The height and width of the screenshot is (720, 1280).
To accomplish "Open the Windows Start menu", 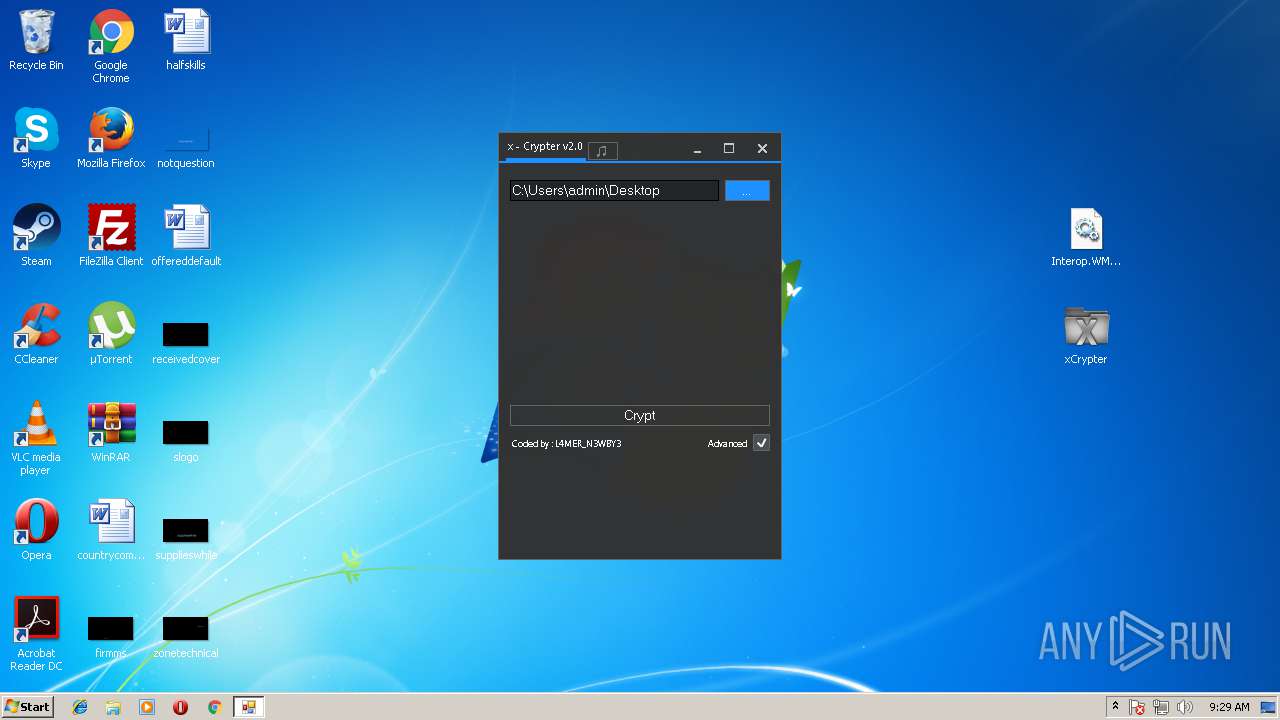I will coord(27,707).
